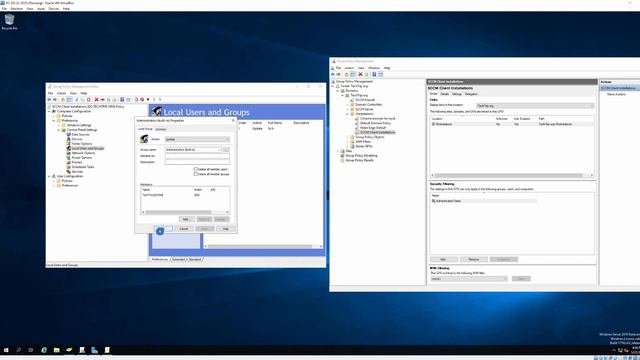Viewport: 640px width, 360px height.
Task: Click red stop circle icon in Editor toolbar
Action: click(x=142, y=99)
